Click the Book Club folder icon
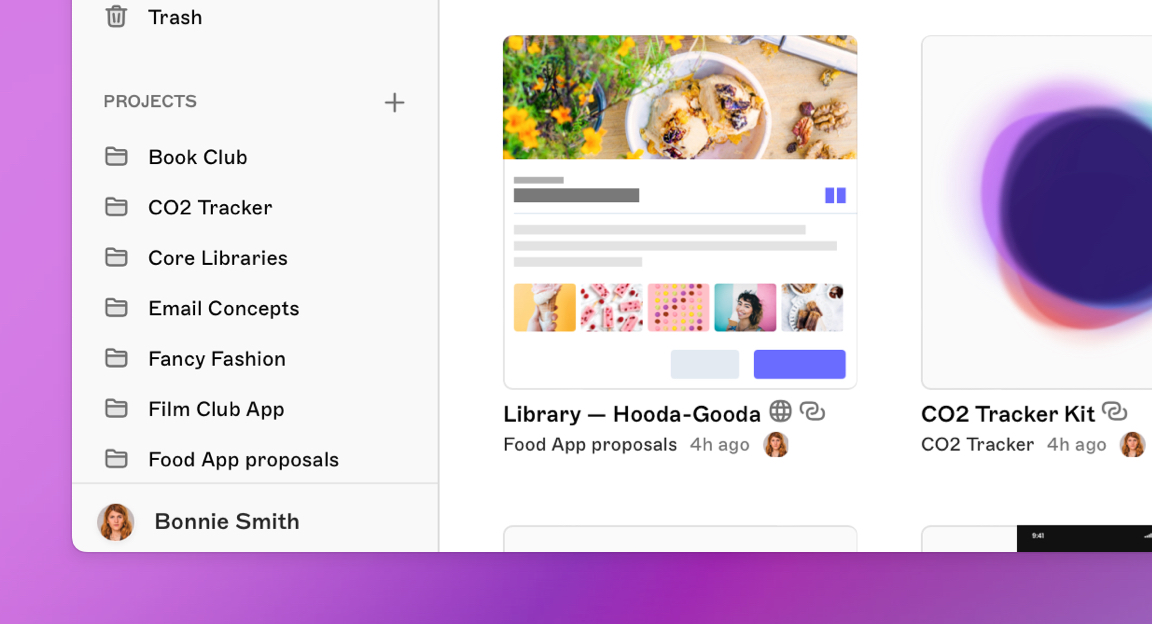 click(x=116, y=156)
